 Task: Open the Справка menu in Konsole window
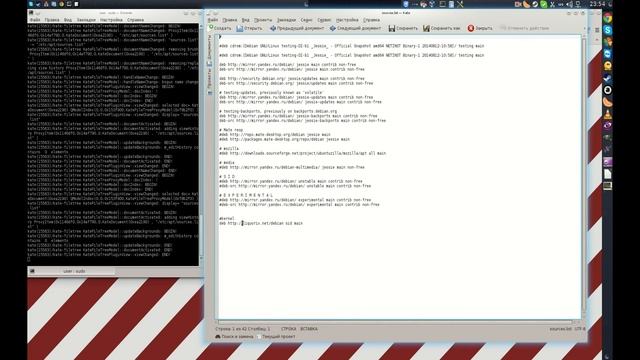135,20
